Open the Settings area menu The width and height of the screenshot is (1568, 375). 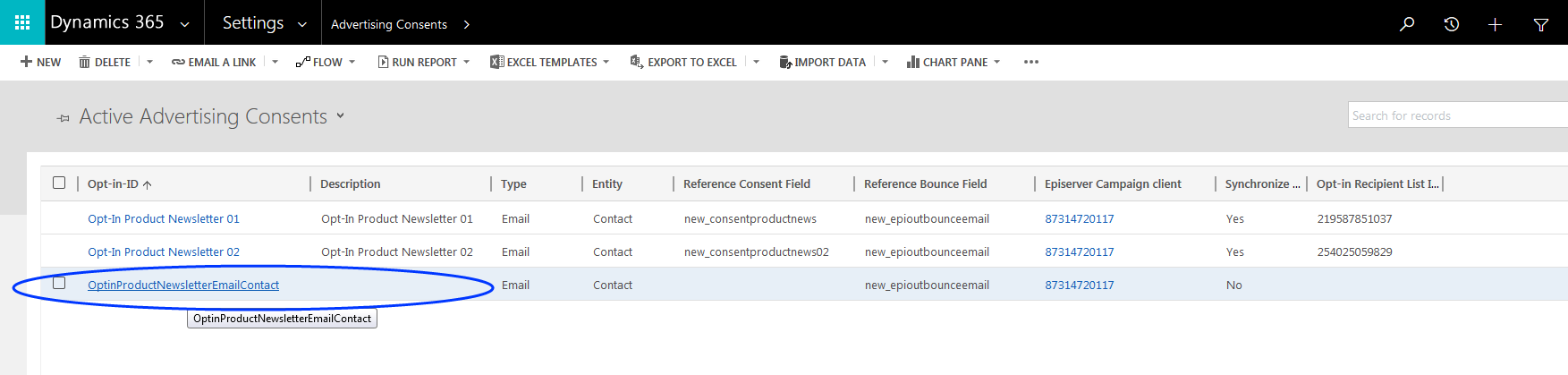[x=264, y=23]
